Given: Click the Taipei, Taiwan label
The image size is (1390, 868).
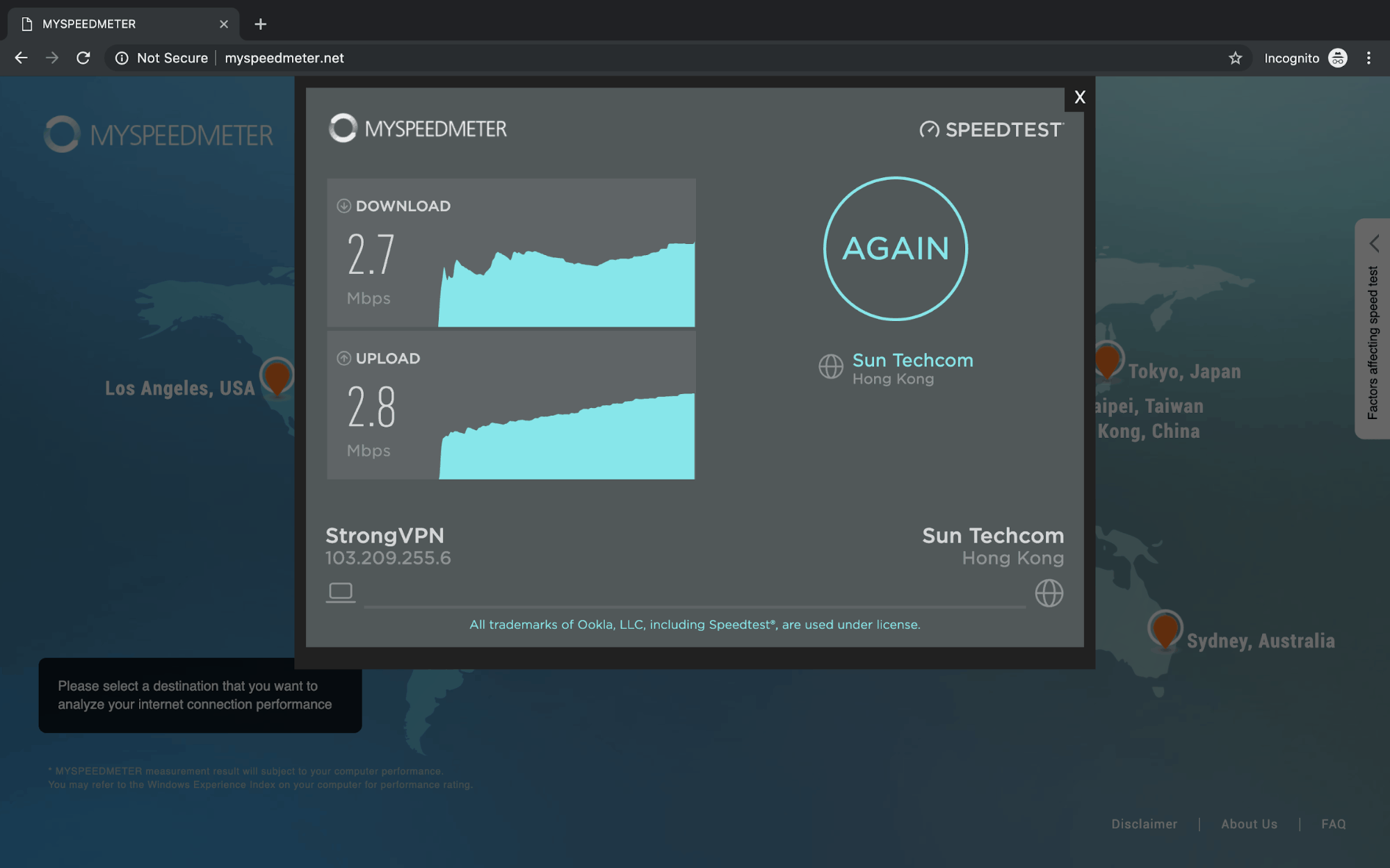Looking at the screenshot, I should click(1149, 406).
